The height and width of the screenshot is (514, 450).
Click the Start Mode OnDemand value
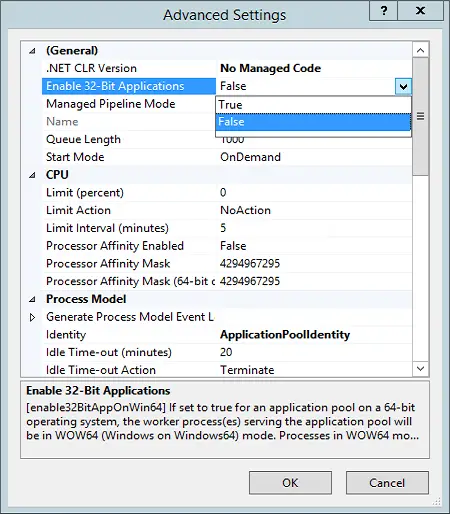(x=250, y=157)
